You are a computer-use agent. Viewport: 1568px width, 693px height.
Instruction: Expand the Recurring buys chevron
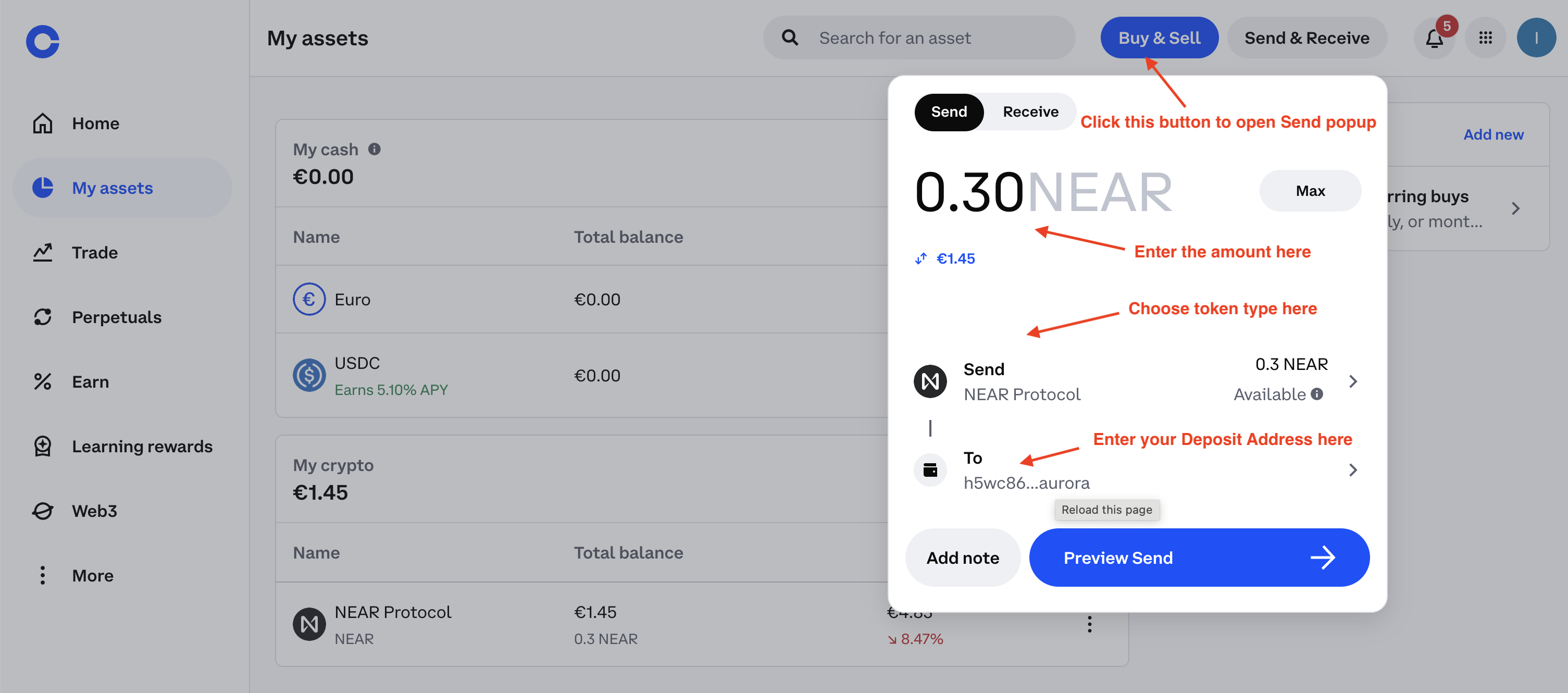click(x=1516, y=208)
